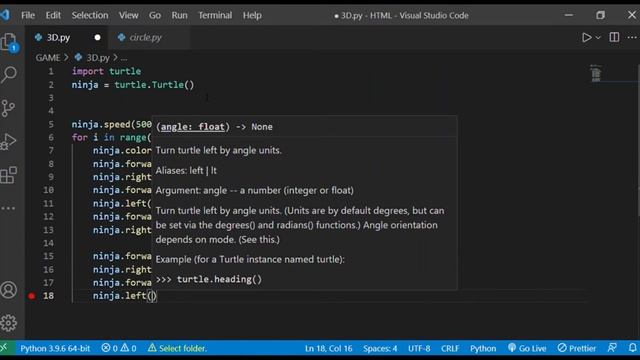Switch to the 3D.py editor tab
Screen dimensions: 640x360
[x=67, y=38]
